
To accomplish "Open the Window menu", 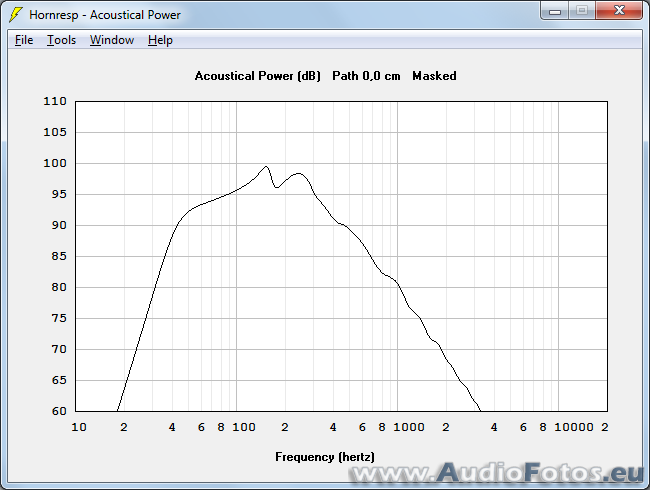I will coord(112,40).
